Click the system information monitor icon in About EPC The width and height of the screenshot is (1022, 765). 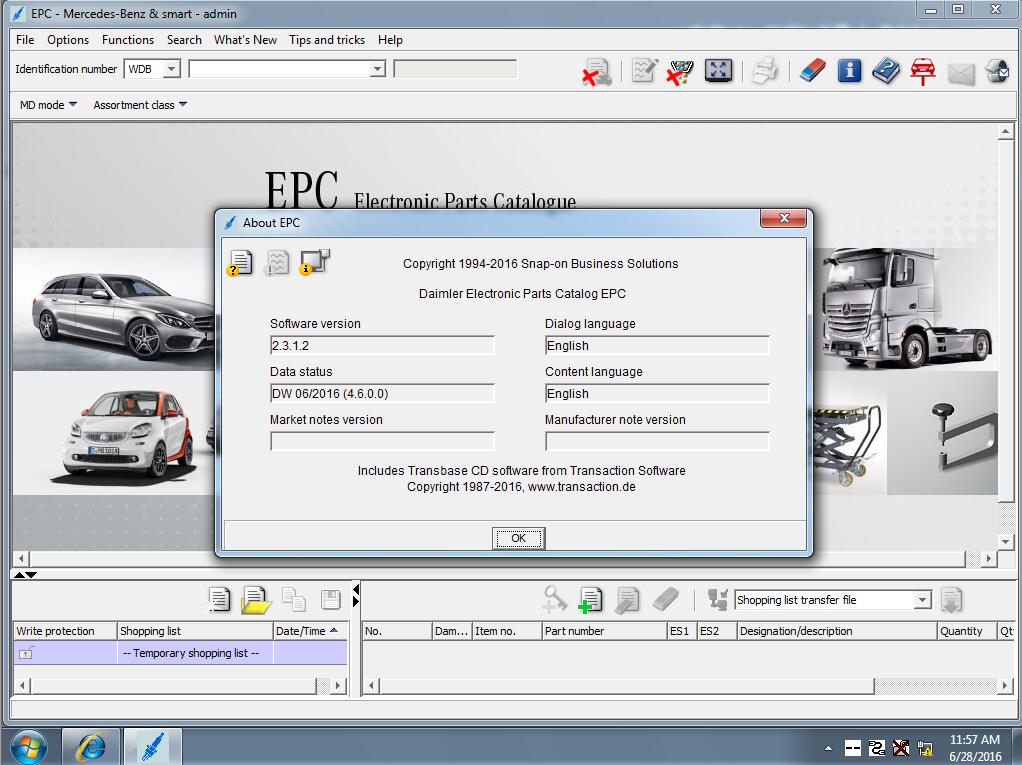tap(315, 262)
